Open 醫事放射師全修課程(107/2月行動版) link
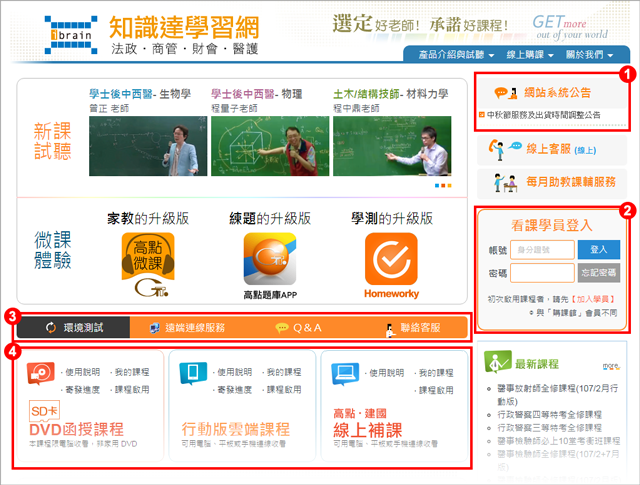Screen dimensions: 640x485 pyautogui.click(x=557, y=395)
